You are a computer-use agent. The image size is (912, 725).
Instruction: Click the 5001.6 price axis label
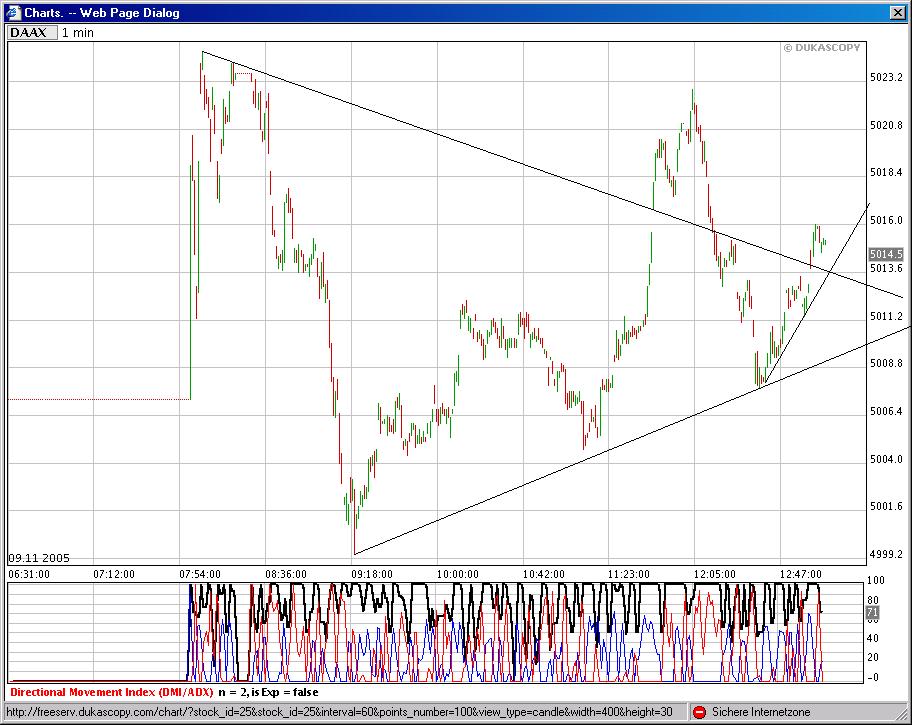tap(886, 506)
